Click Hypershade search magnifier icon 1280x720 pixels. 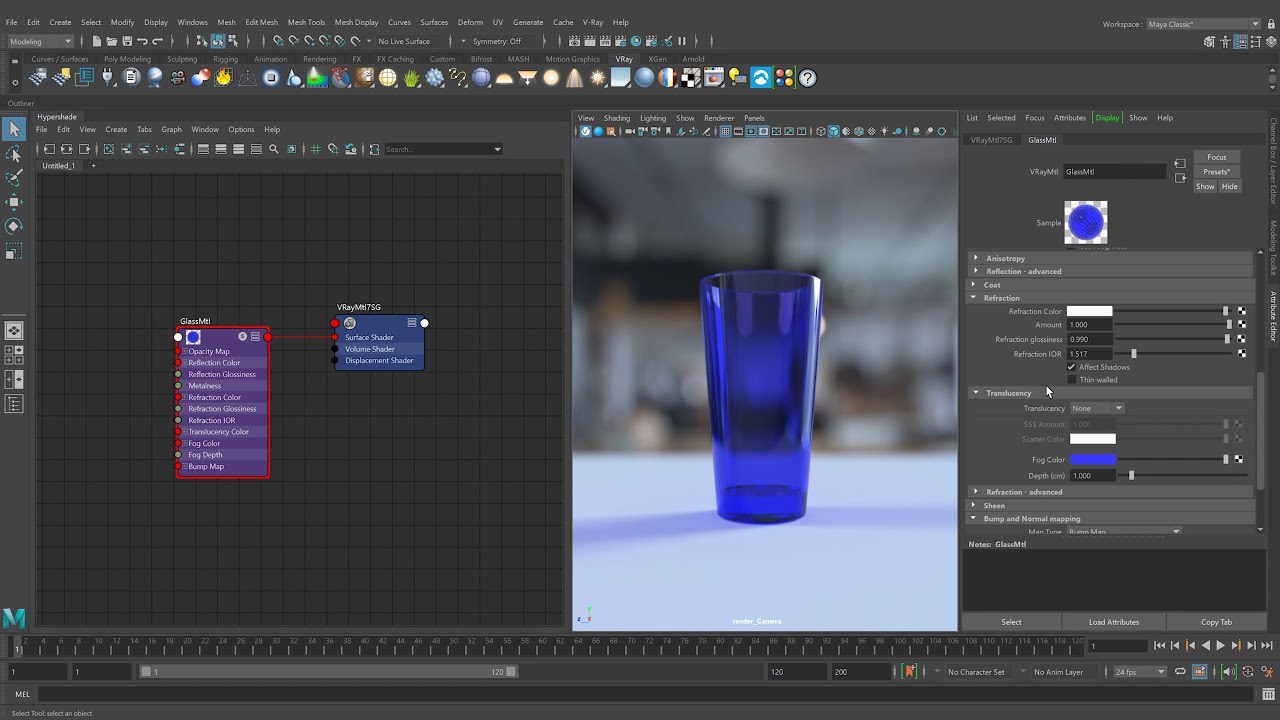tap(273, 149)
